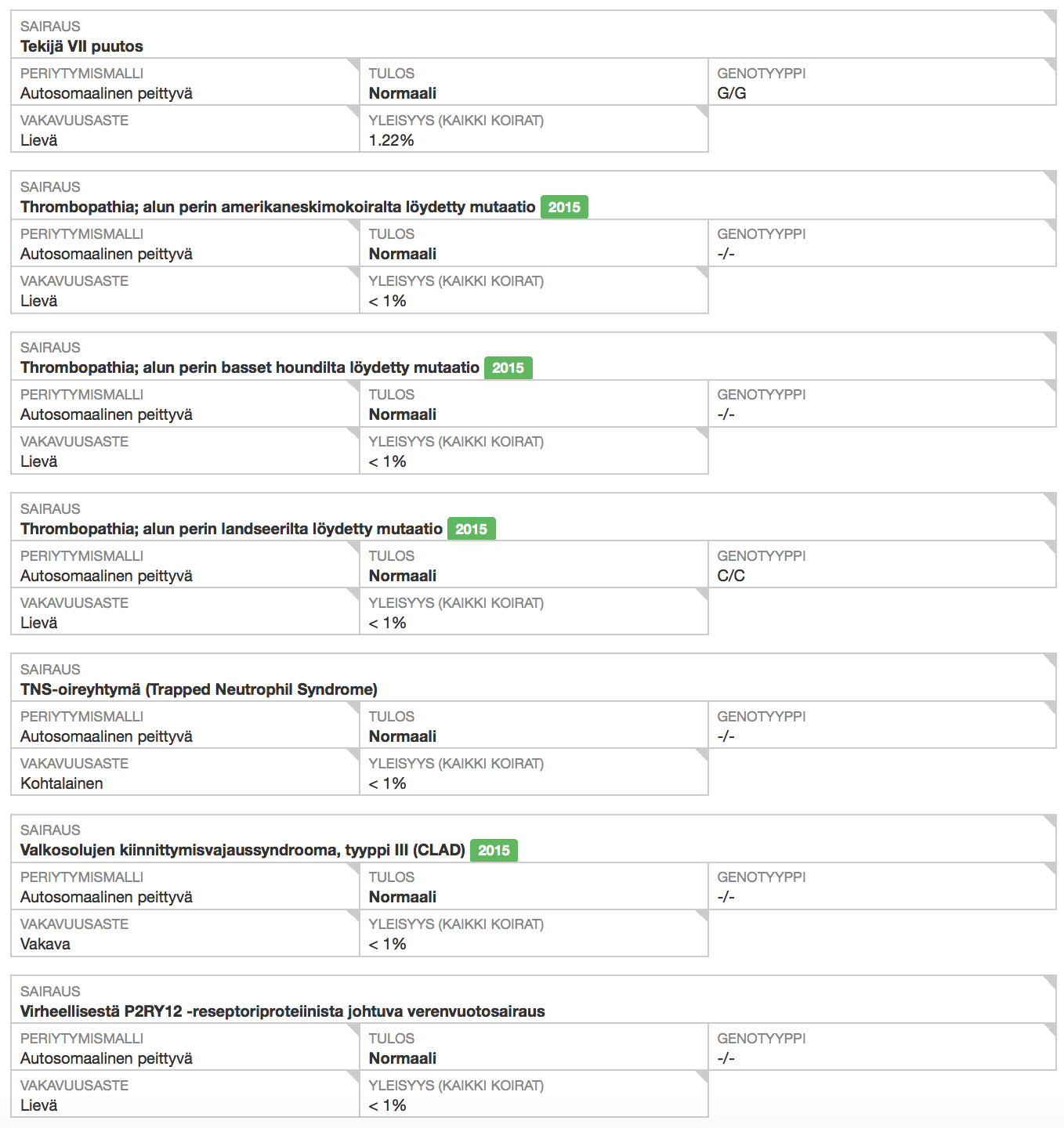Click corner triangle in P2RY12 Genotyyppi cell
This screenshot has height=1128, width=1064.
pyautogui.click(x=1051, y=1029)
